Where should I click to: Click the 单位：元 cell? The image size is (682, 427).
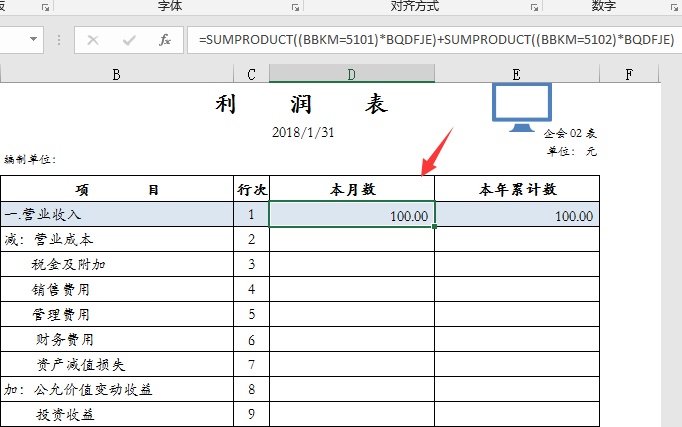pos(572,151)
